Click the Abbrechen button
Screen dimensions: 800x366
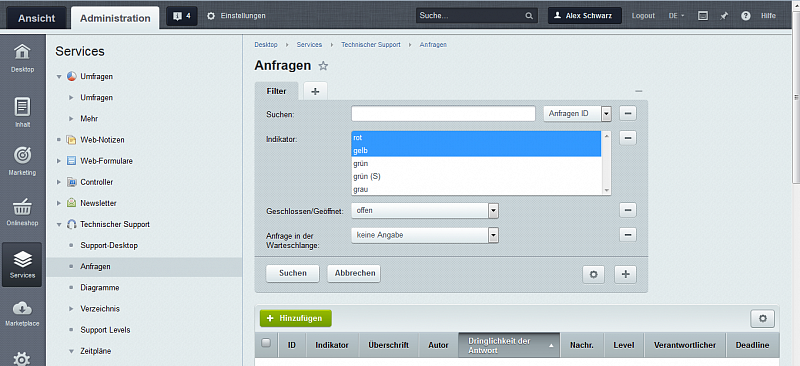[354, 273]
